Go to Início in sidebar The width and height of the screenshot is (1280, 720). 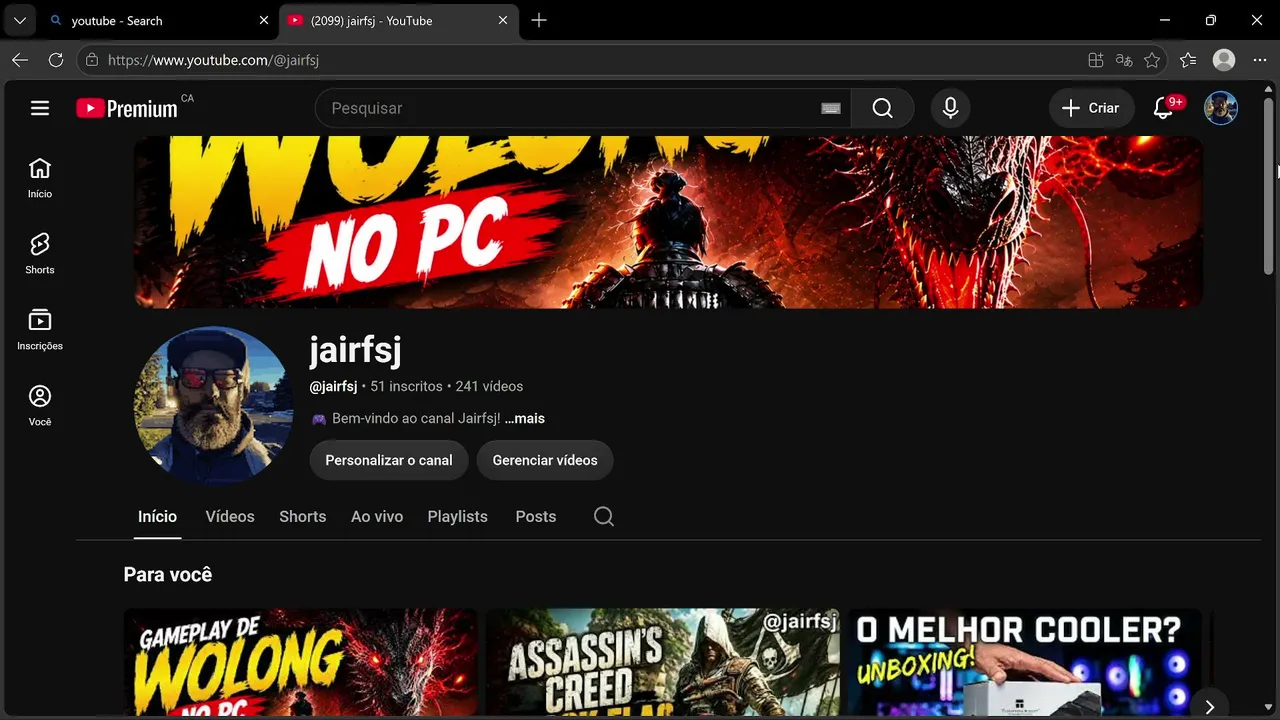[x=40, y=178]
